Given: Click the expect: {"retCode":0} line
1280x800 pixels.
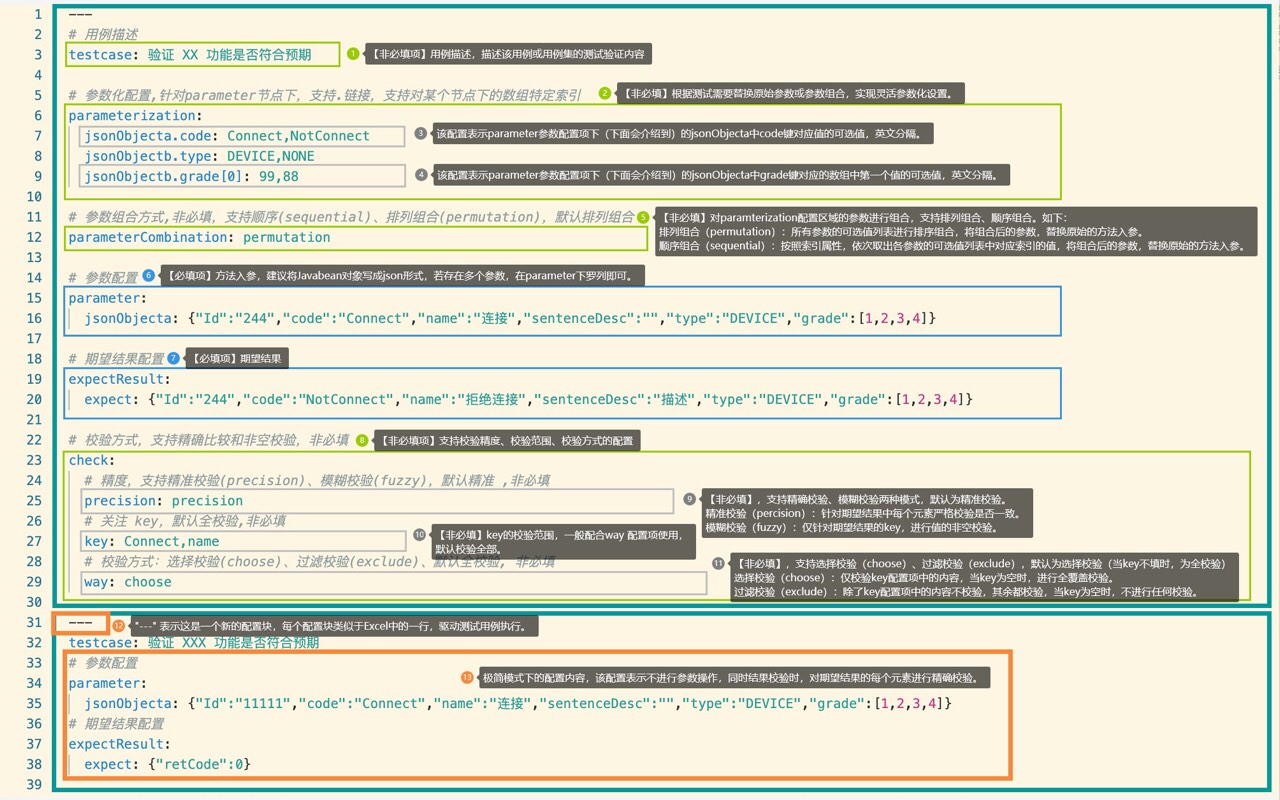Looking at the screenshot, I should 167,764.
